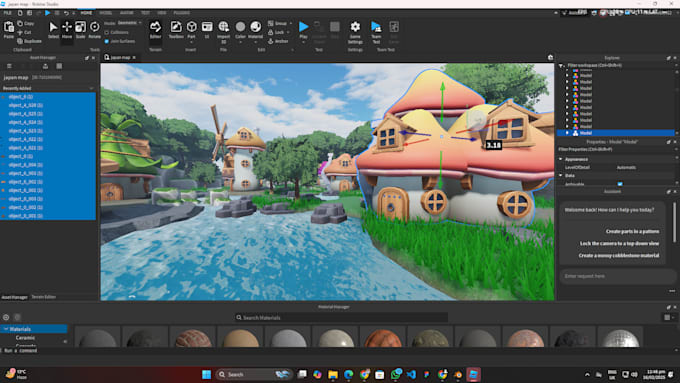Enable the Collisions checkbox
Viewport: 680px width, 383px height.
click(x=107, y=33)
